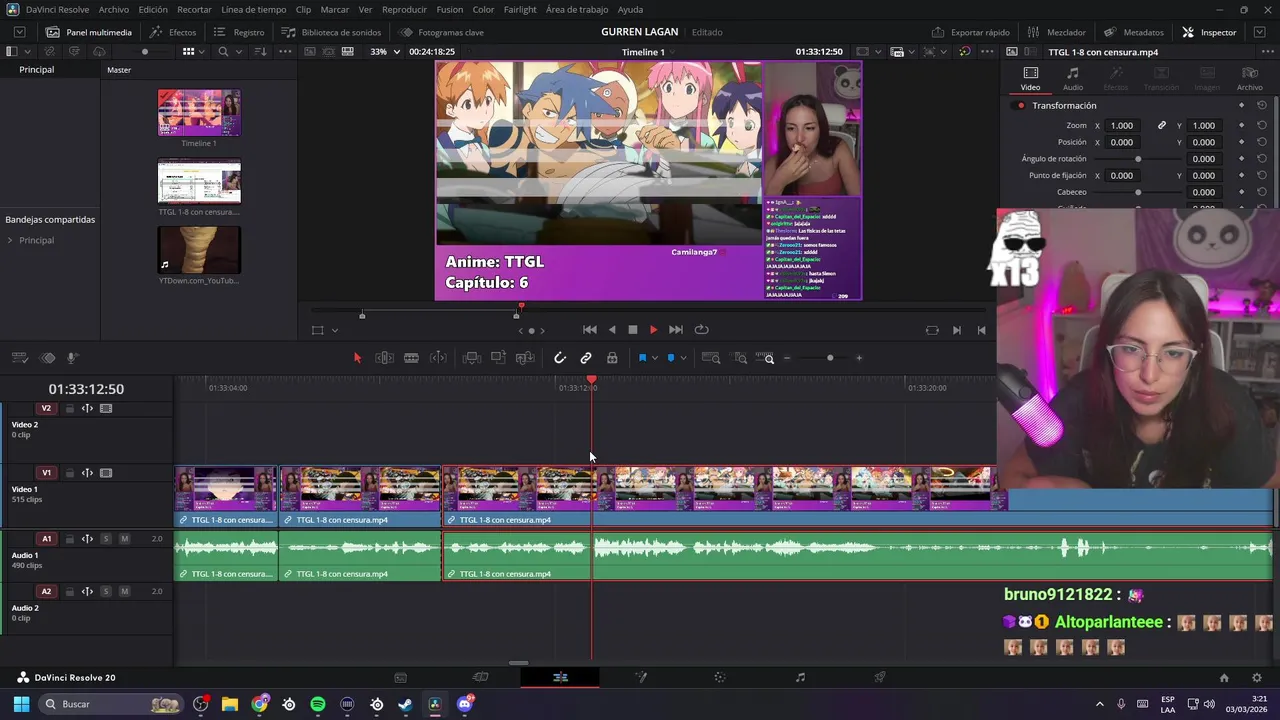Screen dimensions: 1280x720
Task: Add a blue marker at playhead
Action: coord(671,358)
